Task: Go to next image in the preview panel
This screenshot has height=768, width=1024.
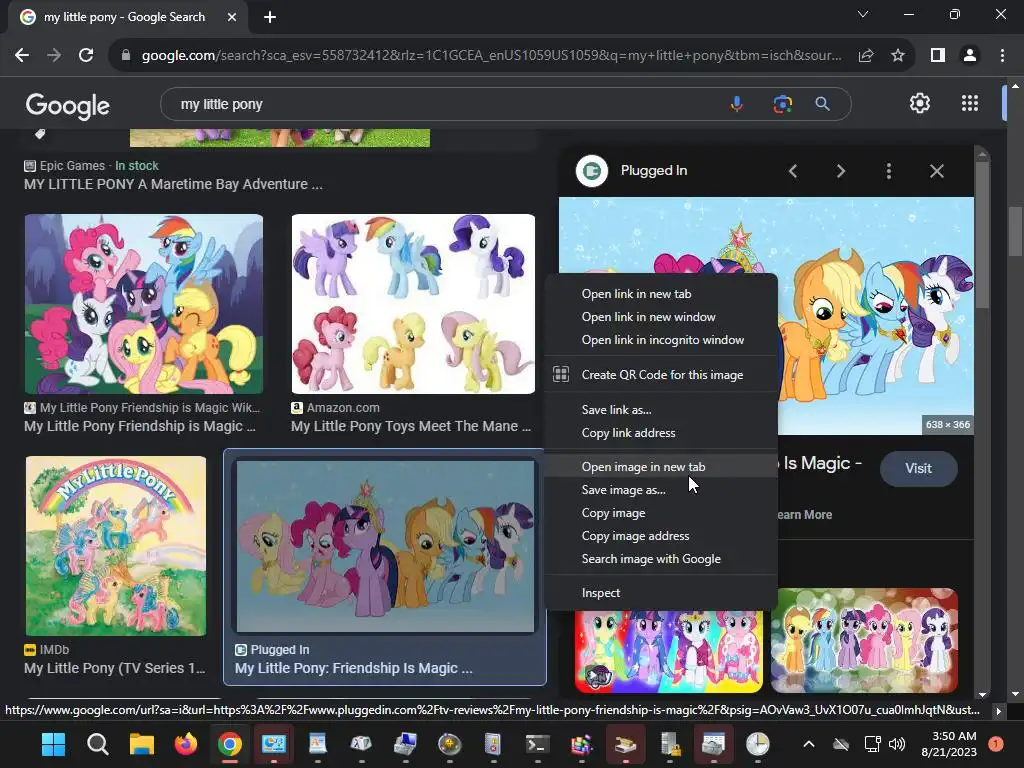Action: click(840, 171)
